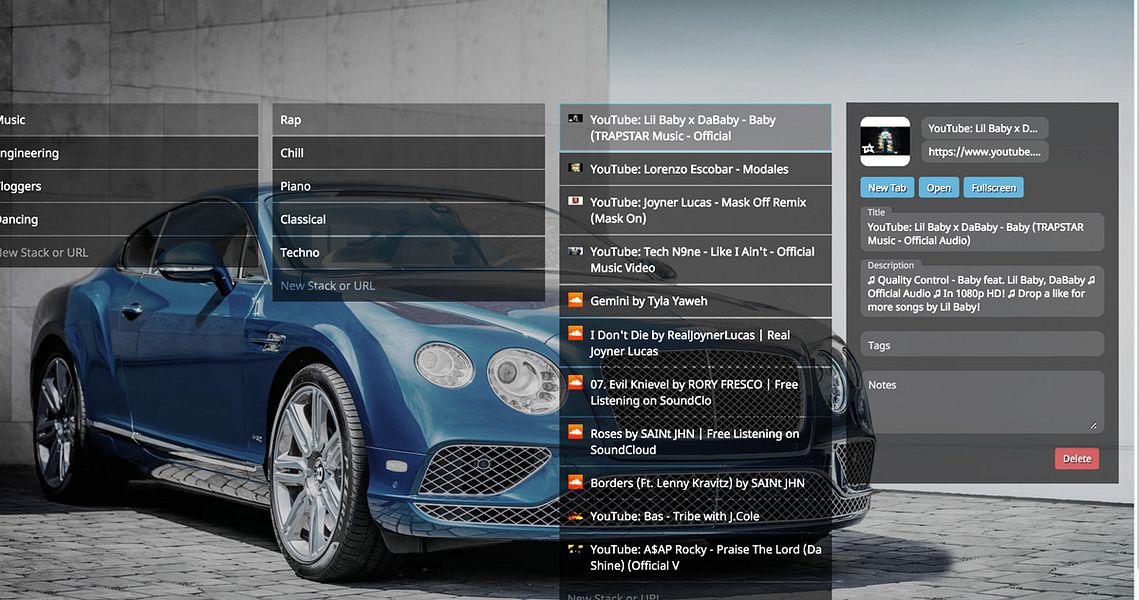
Task: Open the Chill stack
Action: coord(408,153)
